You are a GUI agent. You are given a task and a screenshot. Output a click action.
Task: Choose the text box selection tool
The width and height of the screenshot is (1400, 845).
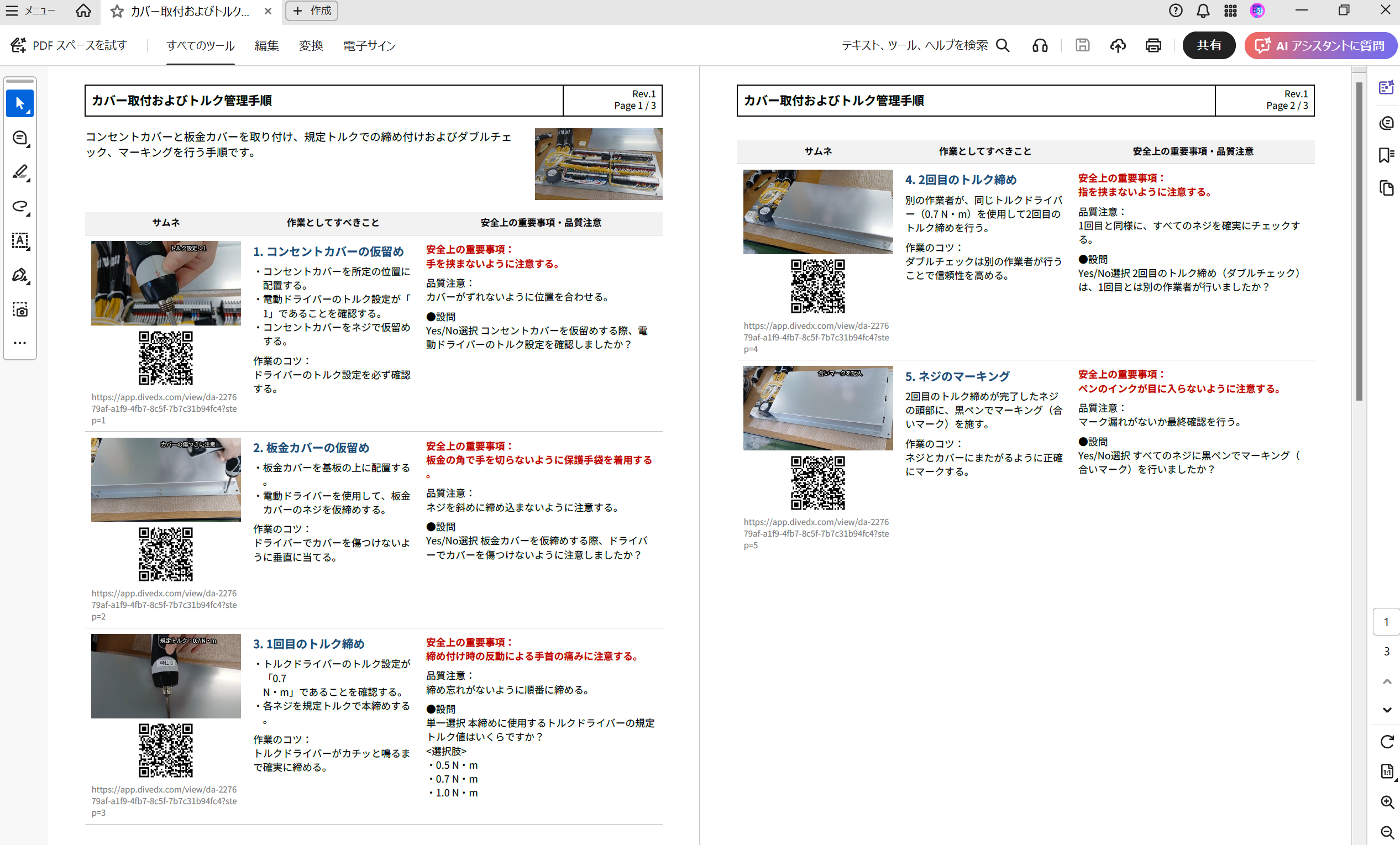[x=20, y=241]
